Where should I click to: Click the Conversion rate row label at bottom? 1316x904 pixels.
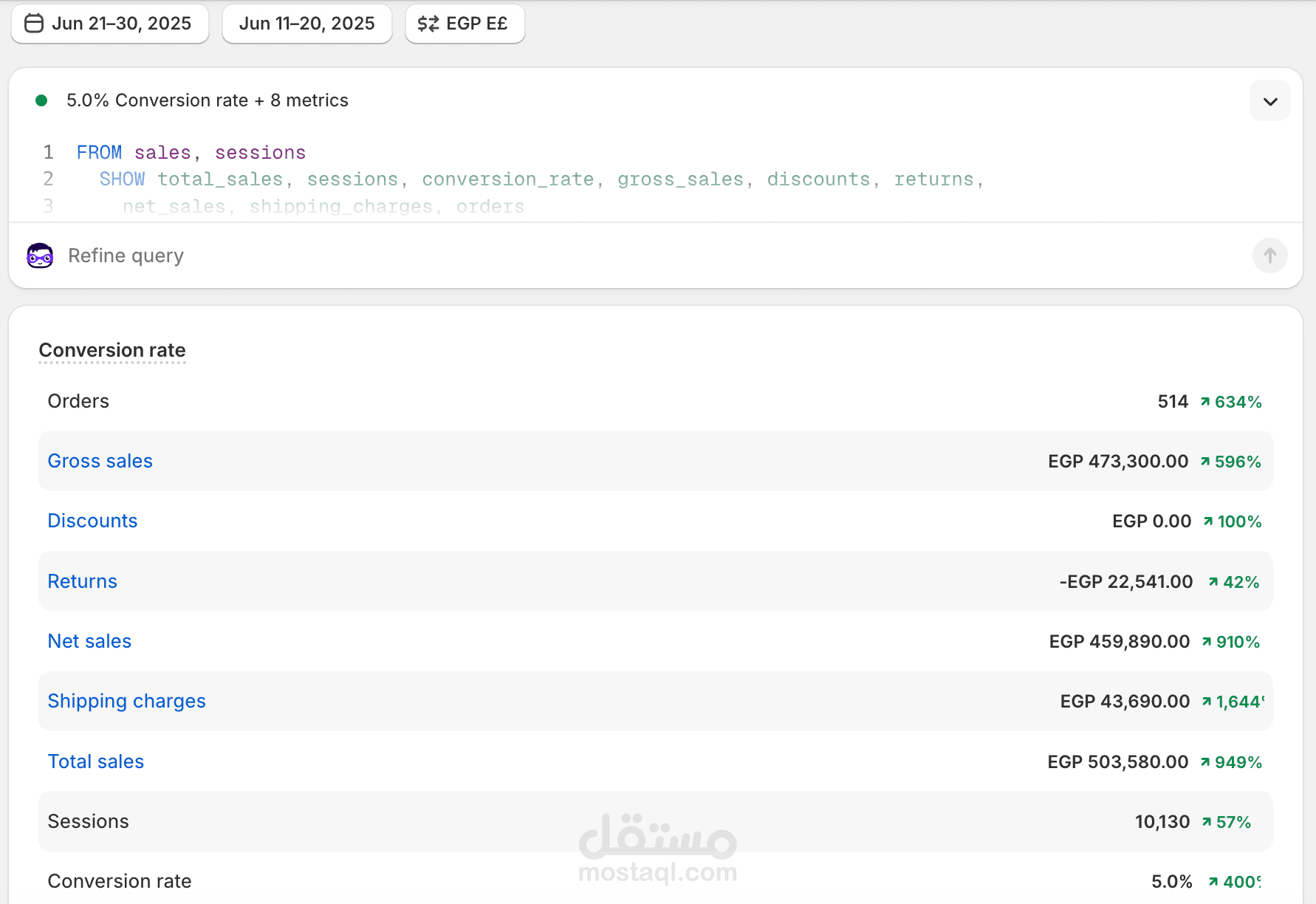pyautogui.click(x=120, y=881)
